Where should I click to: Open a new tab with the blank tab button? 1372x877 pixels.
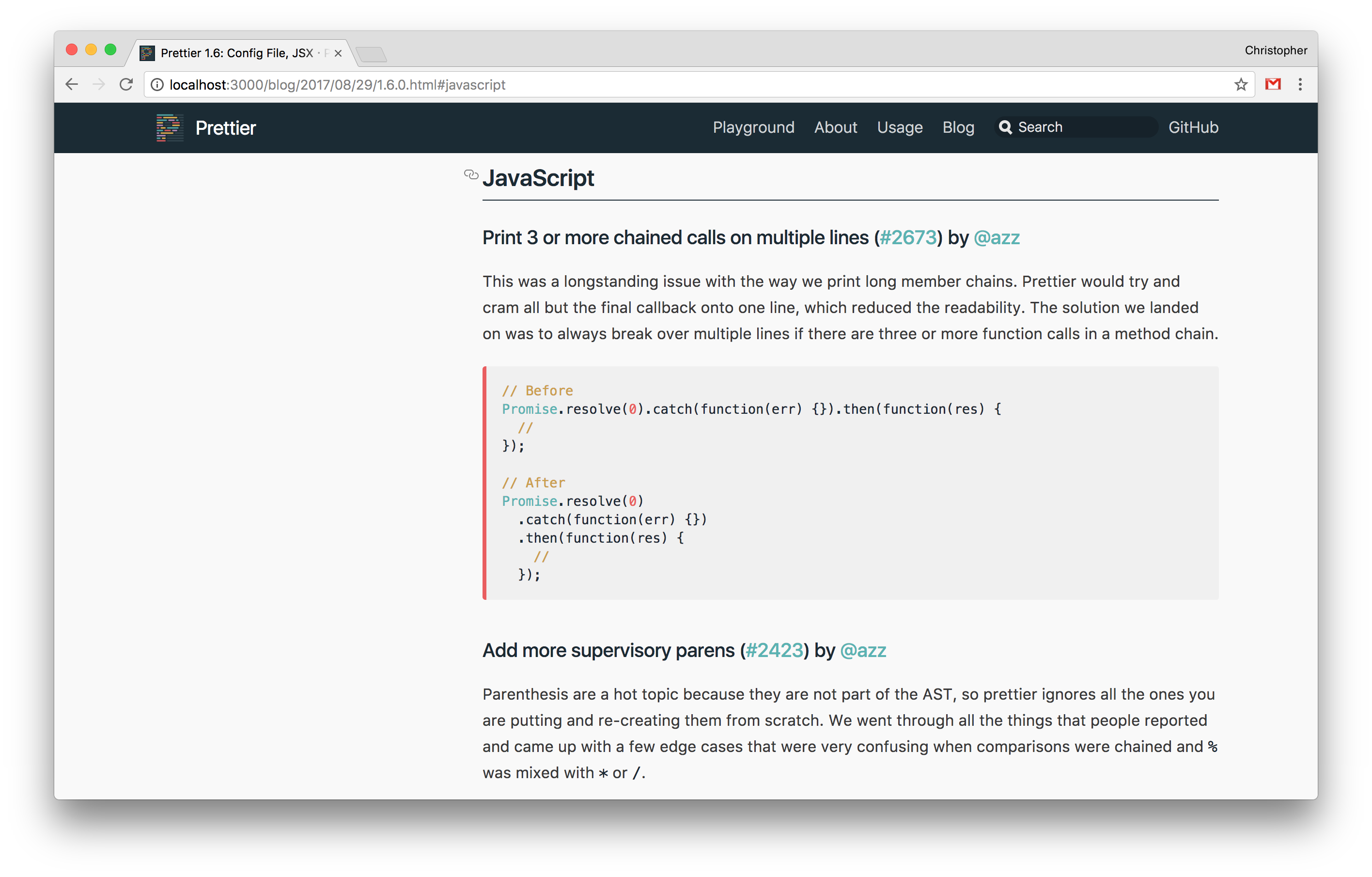click(371, 55)
